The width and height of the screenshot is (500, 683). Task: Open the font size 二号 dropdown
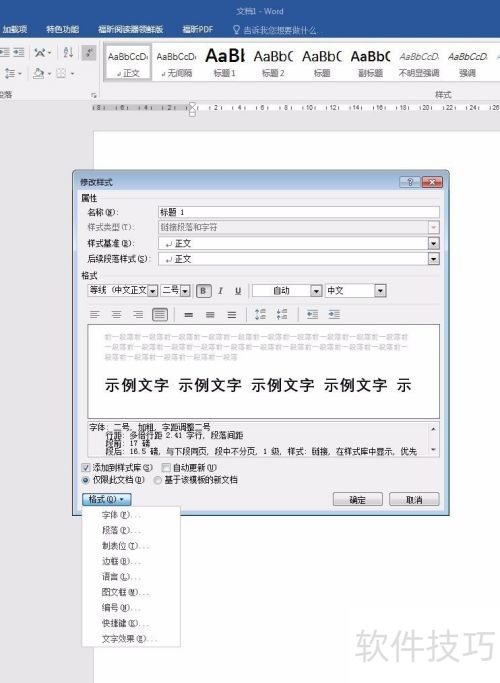pos(185,291)
